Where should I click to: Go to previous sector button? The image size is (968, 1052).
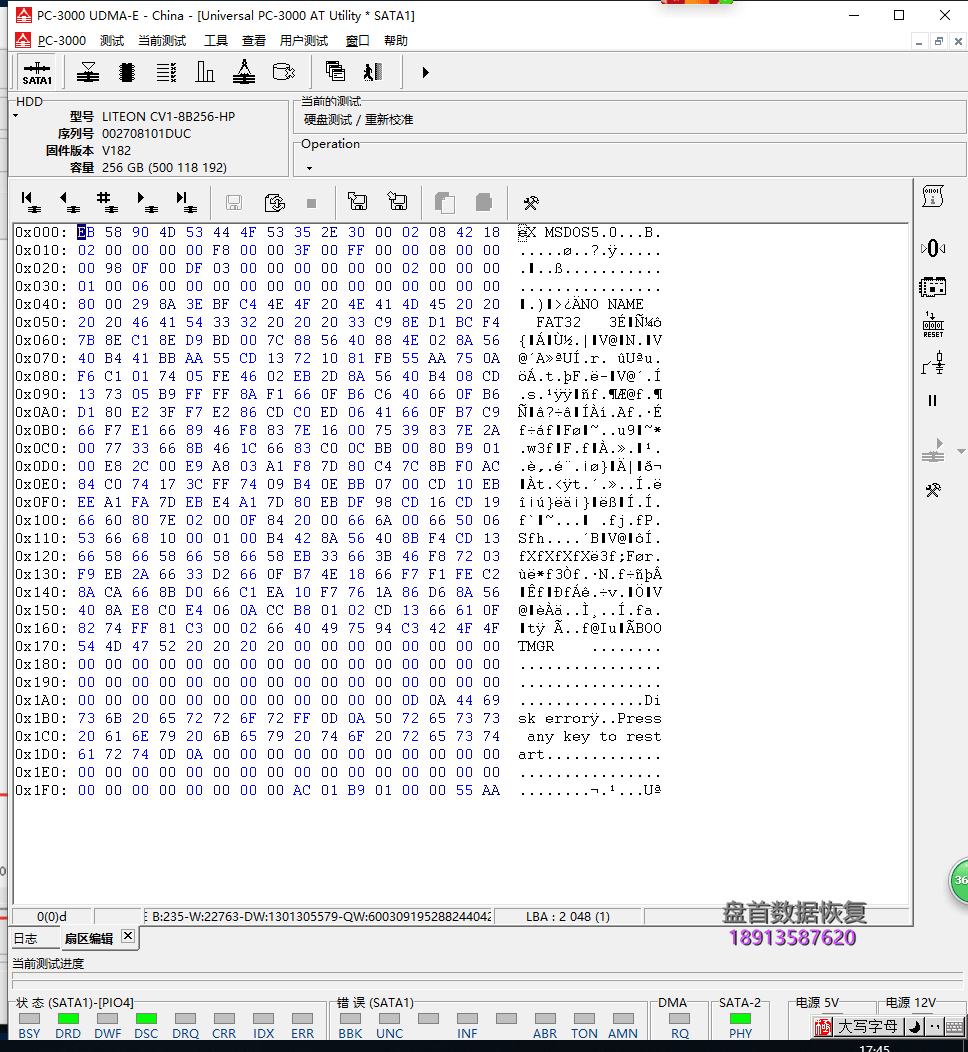(69, 202)
